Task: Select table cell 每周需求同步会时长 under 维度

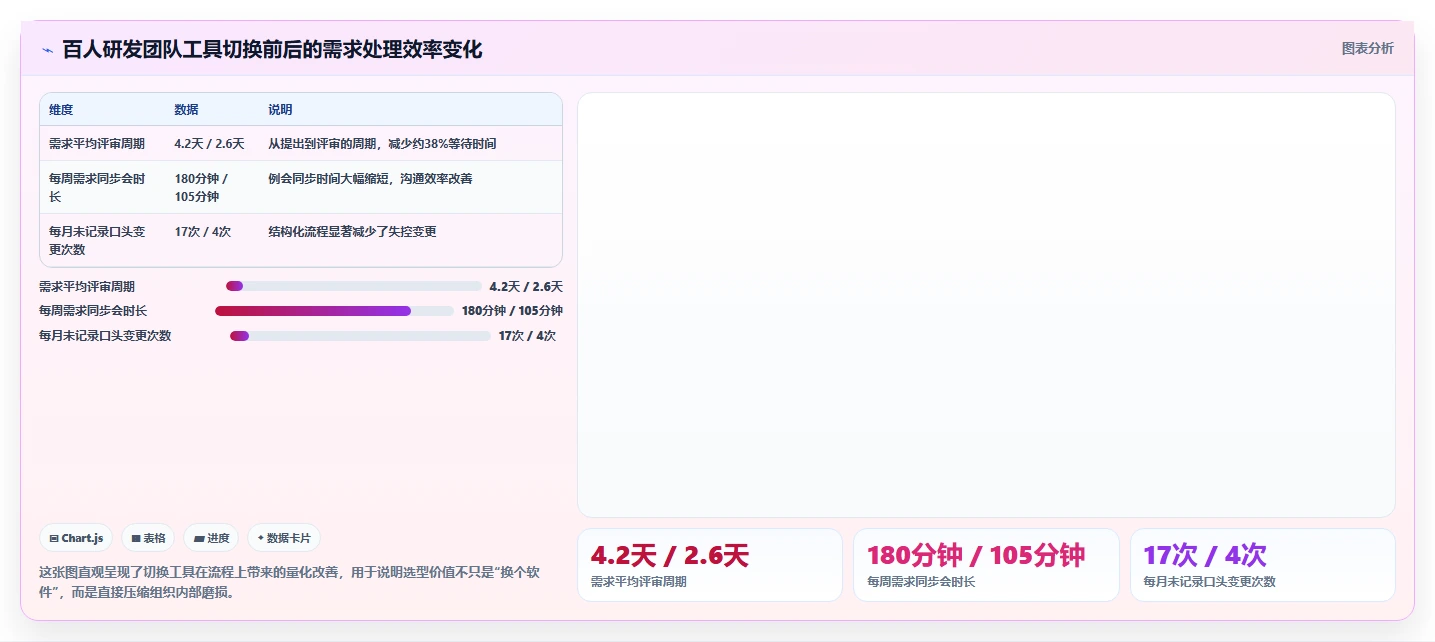Action: coord(97,188)
